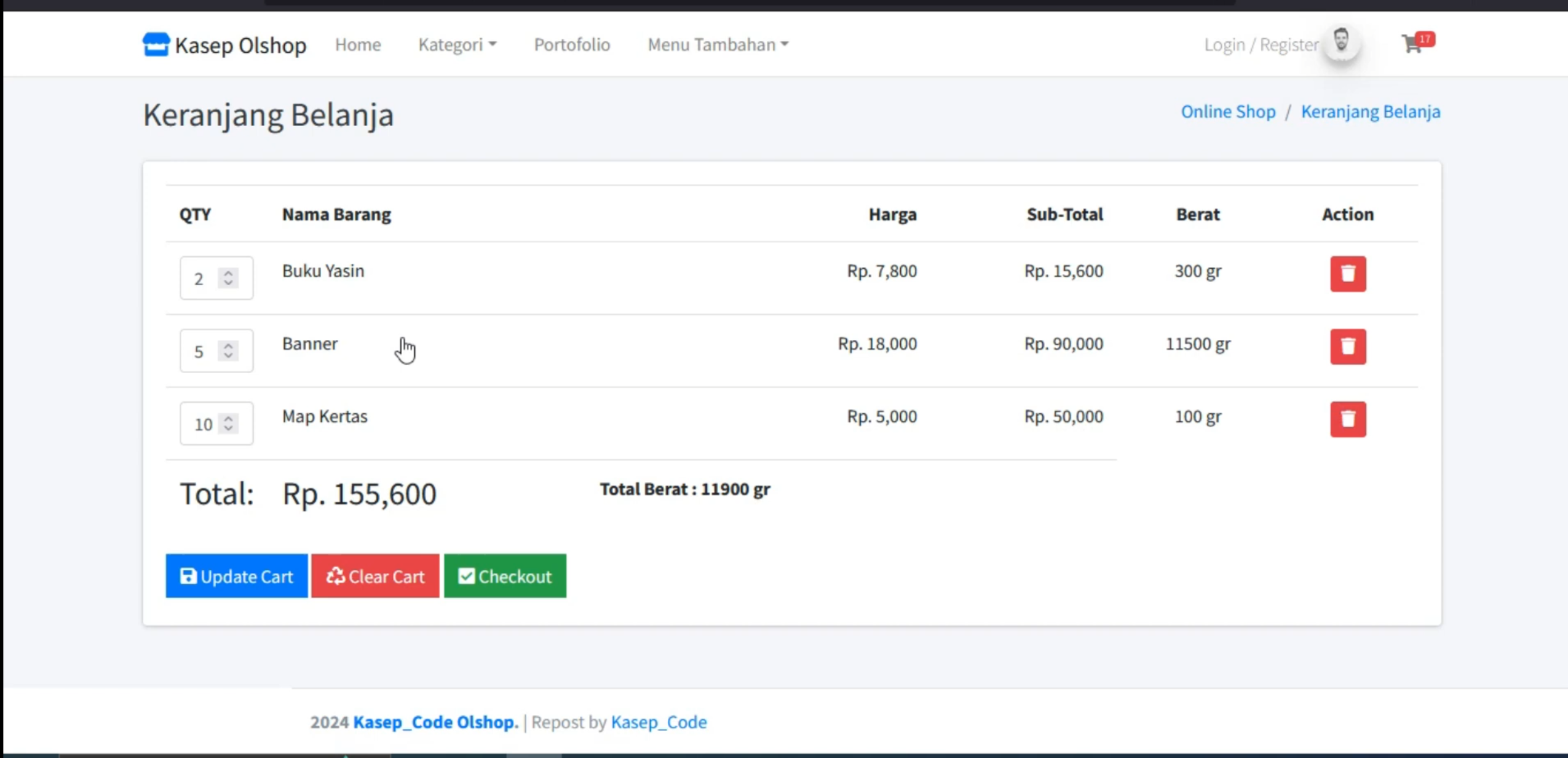The image size is (1568, 758).
Task: Delete Buku Yasin with trash icon
Action: pyautogui.click(x=1348, y=274)
